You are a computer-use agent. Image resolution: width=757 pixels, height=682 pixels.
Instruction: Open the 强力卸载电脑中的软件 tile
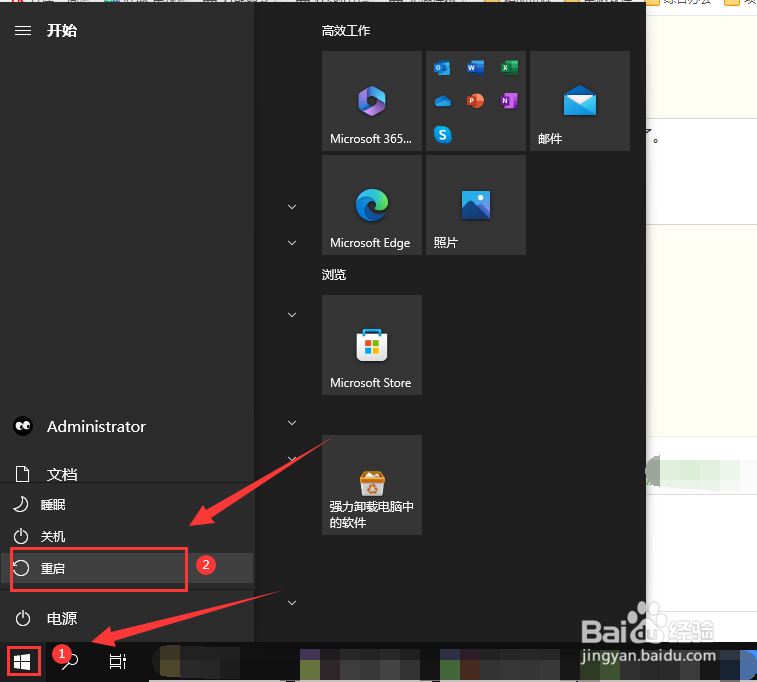coord(372,485)
